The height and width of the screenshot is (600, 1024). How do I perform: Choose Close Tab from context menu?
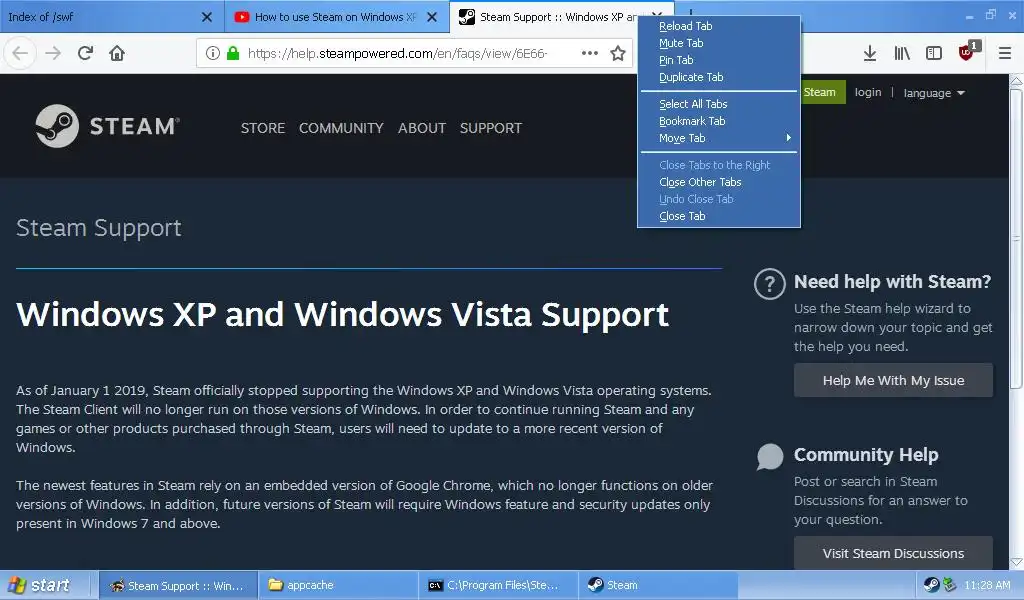[718, 216]
